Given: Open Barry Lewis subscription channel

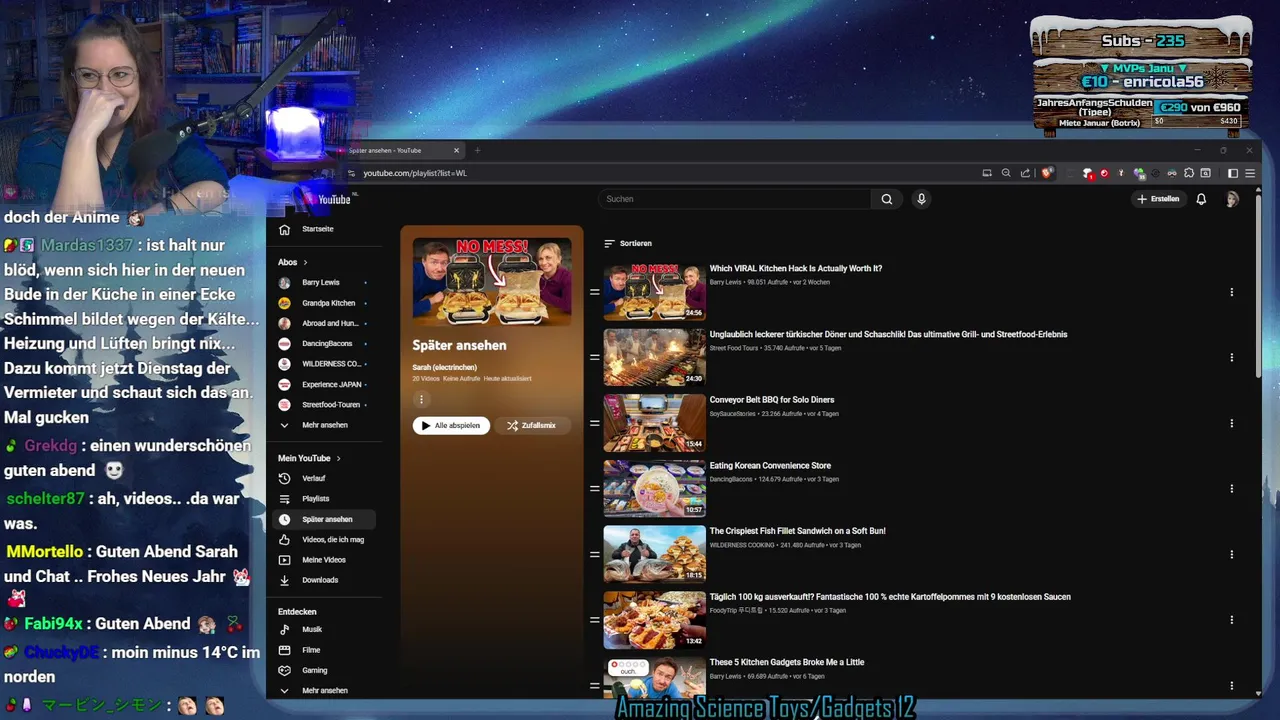Looking at the screenshot, I should click(x=326, y=283).
